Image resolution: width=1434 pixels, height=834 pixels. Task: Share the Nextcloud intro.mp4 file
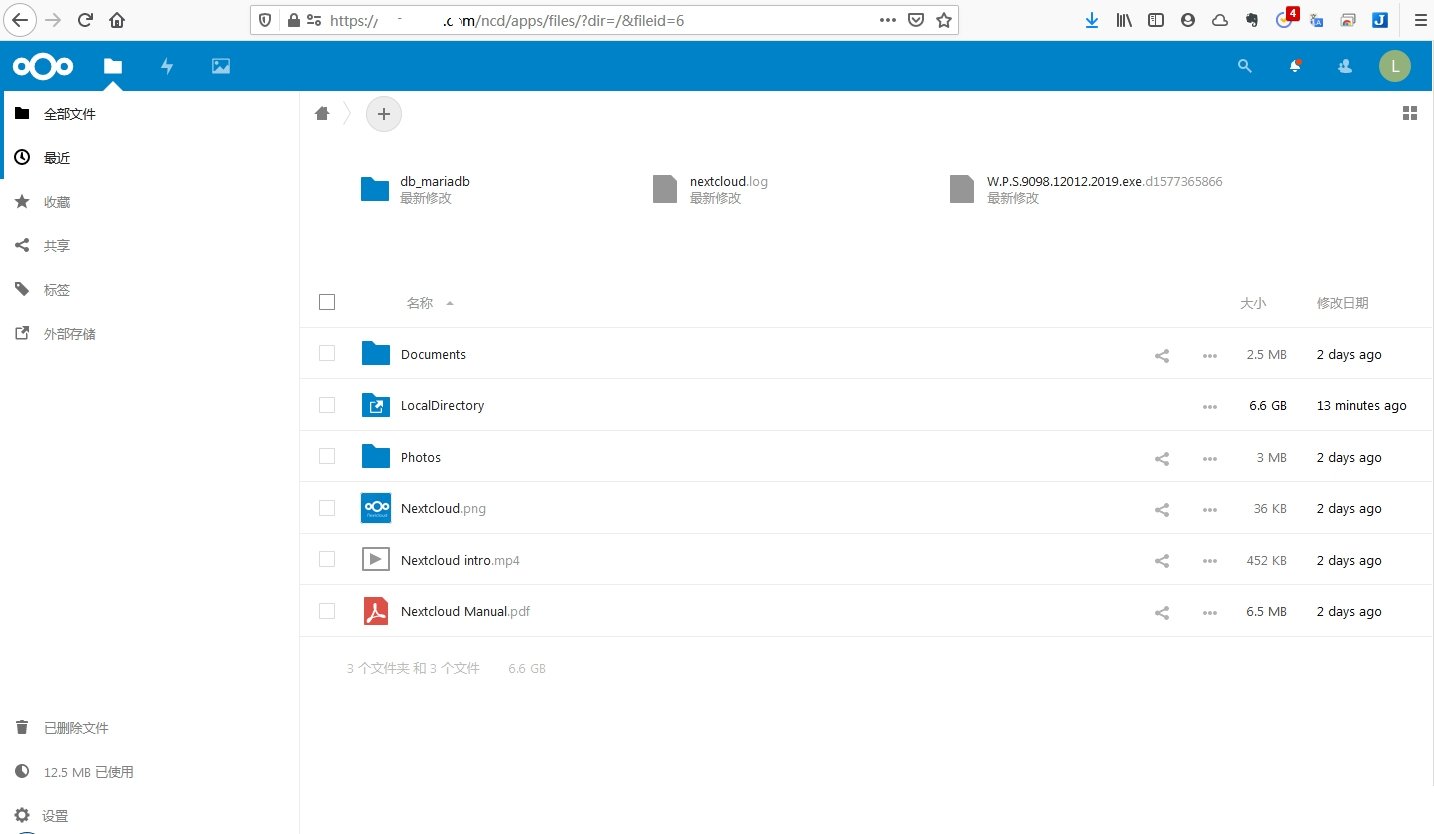(x=1162, y=561)
